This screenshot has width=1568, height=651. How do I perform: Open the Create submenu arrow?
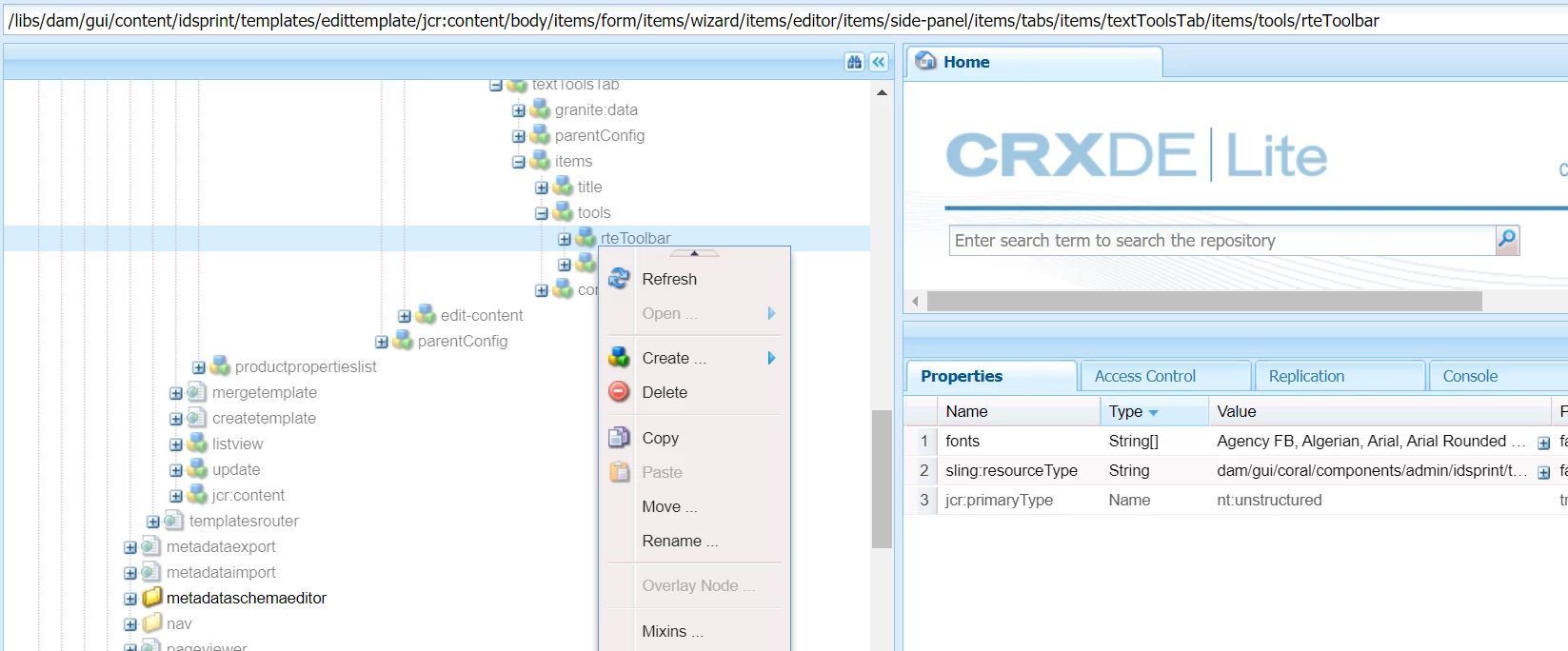(x=771, y=358)
